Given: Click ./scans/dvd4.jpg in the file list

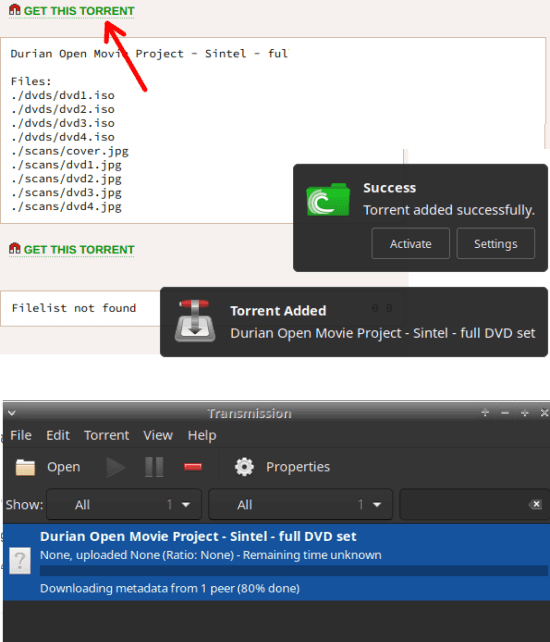Looking at the screenshot, I should tap(66, 207).
